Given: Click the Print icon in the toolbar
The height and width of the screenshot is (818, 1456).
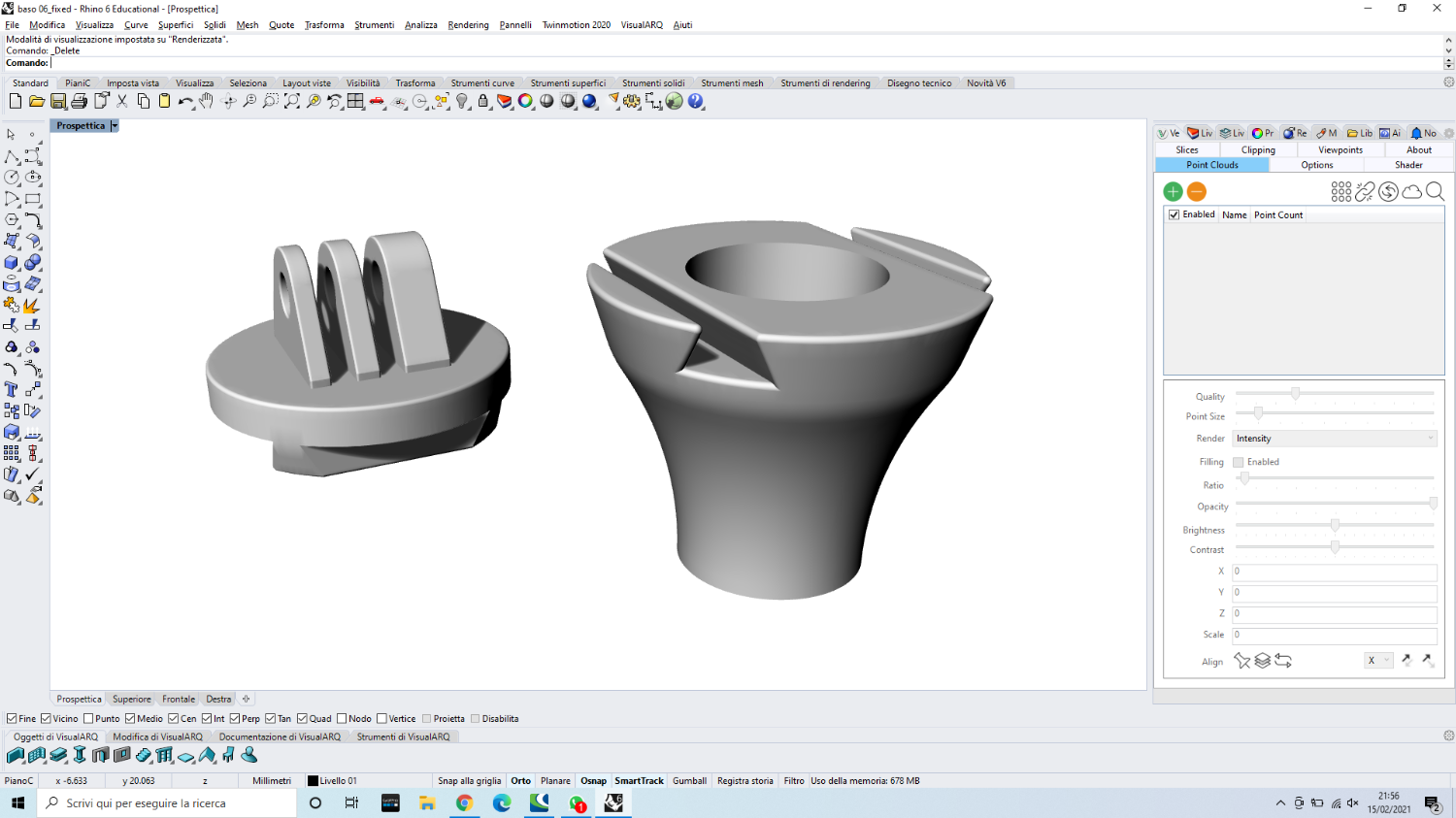Looking at the screenshot, I should point(80,101).
